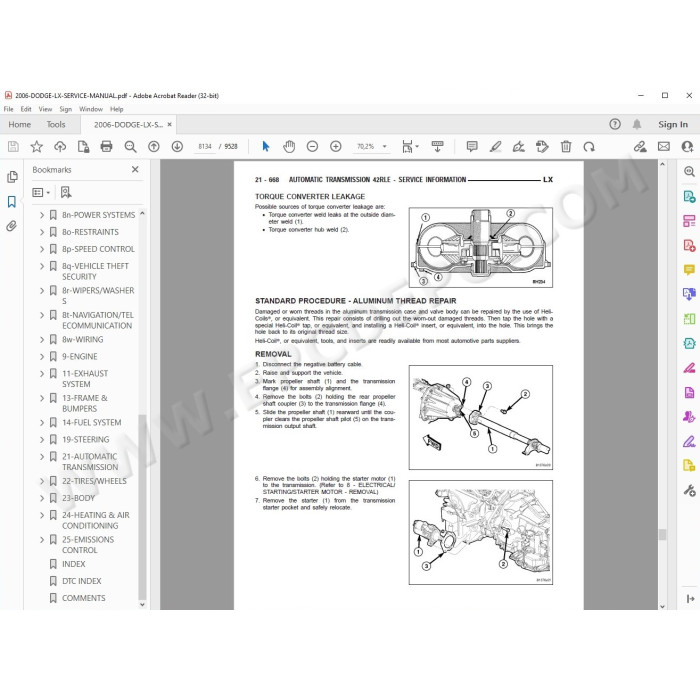700x700 pixels.
Task: Open the draw signature pen tool
Action: click(x=518, y=146)
